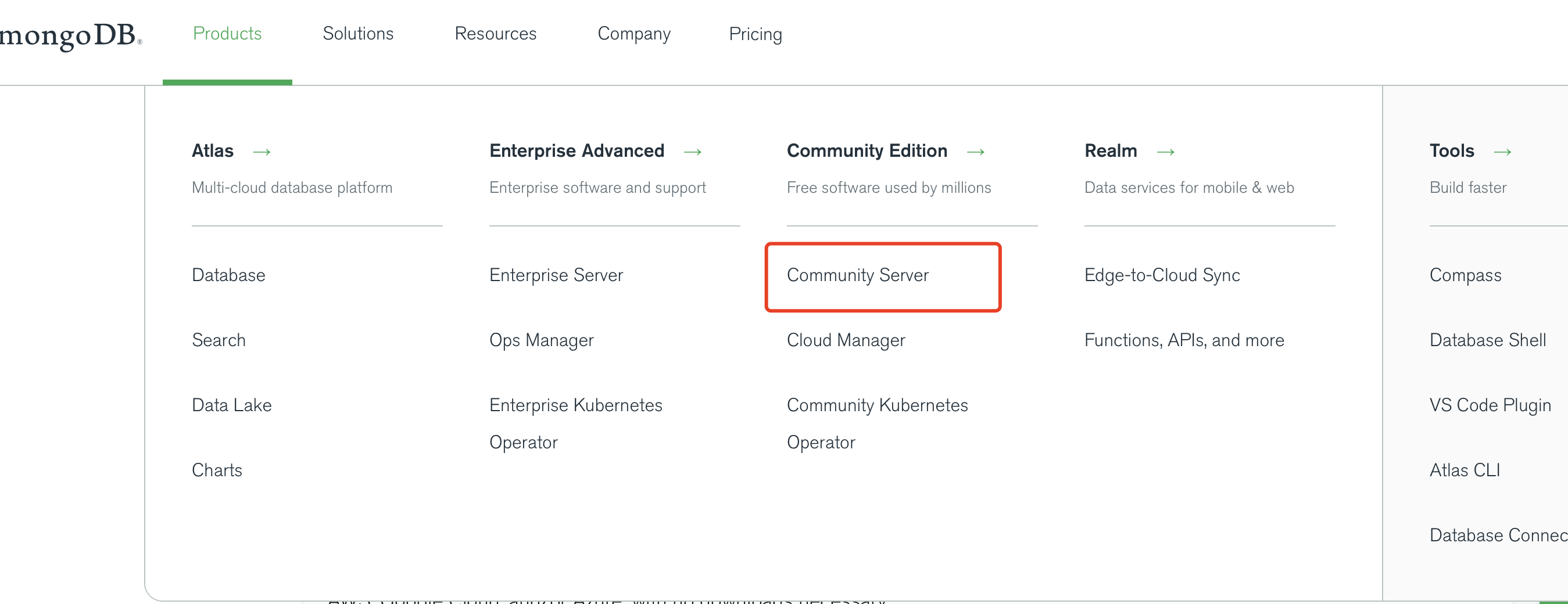This screenshot has height=604, width=1568.
Task: Open the Resources menu
Action: coord(496,34)
